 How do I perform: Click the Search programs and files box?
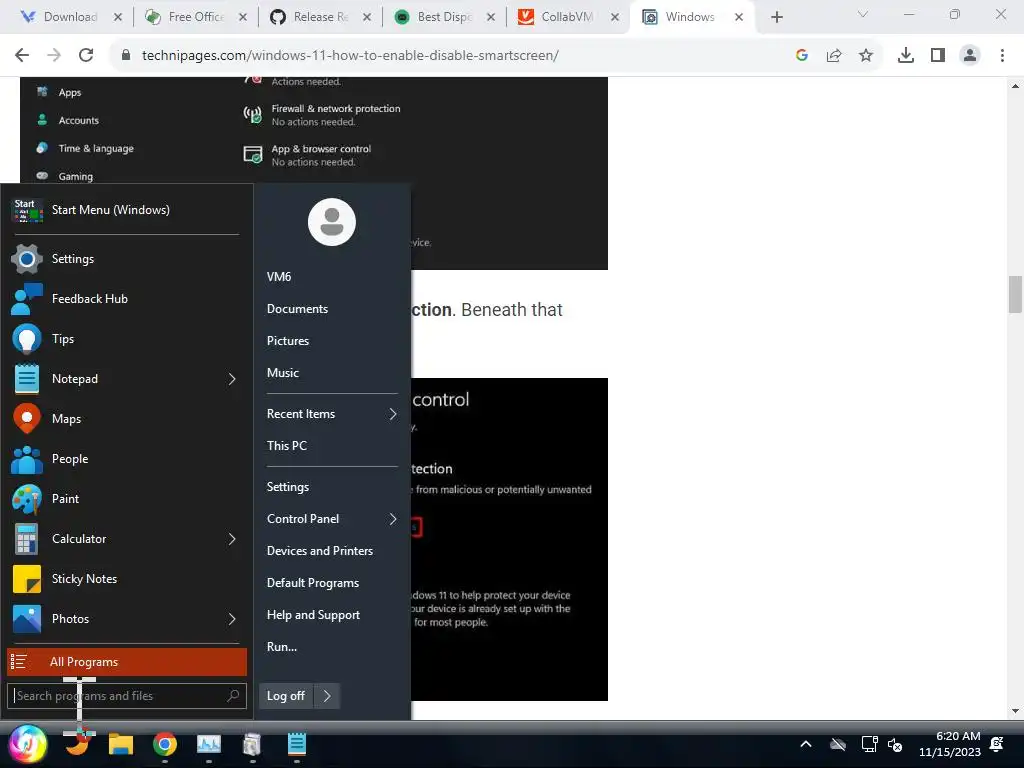click(x=127, y=696)
